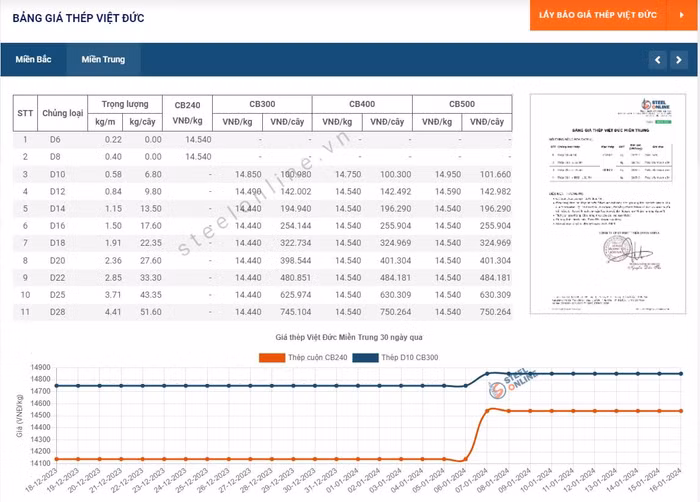Switch to the Miền Bắc tab

[x=33, y=60]
